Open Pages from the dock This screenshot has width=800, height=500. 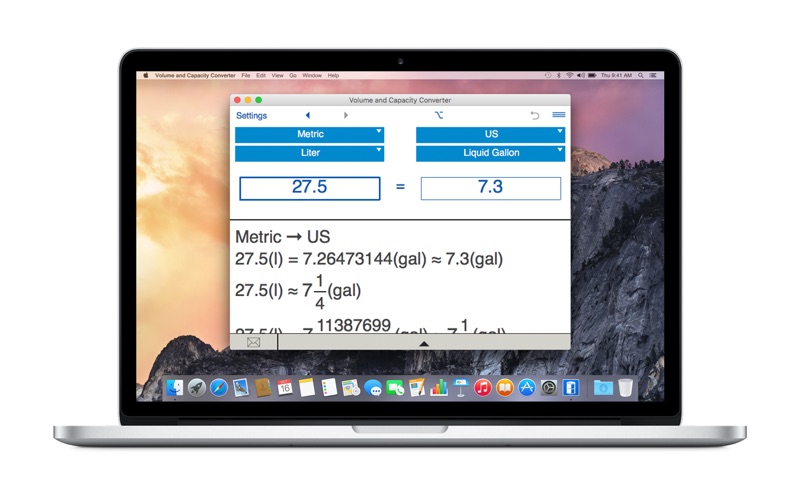point(417,388)
